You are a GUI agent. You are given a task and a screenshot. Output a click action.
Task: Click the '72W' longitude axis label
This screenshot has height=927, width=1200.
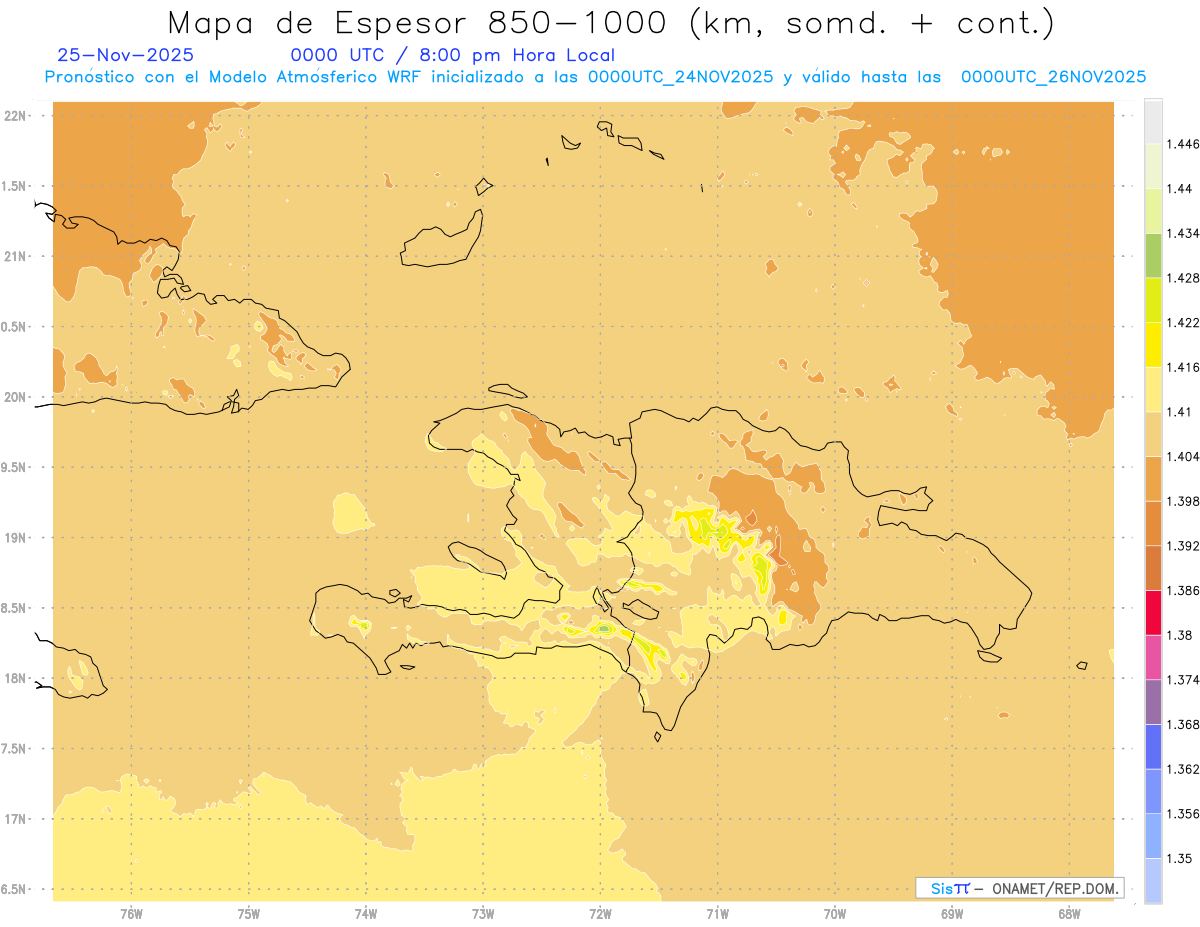(600, 914)
